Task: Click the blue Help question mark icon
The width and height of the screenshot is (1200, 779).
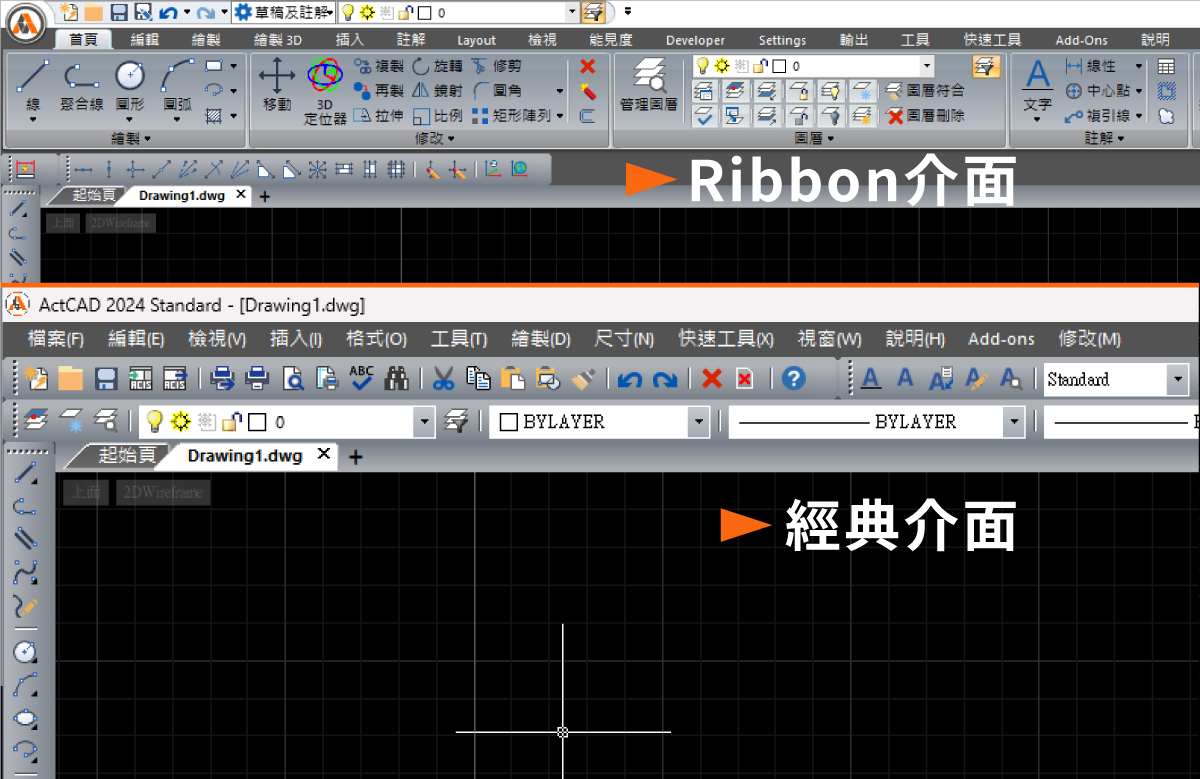Action: pos(794,378)
